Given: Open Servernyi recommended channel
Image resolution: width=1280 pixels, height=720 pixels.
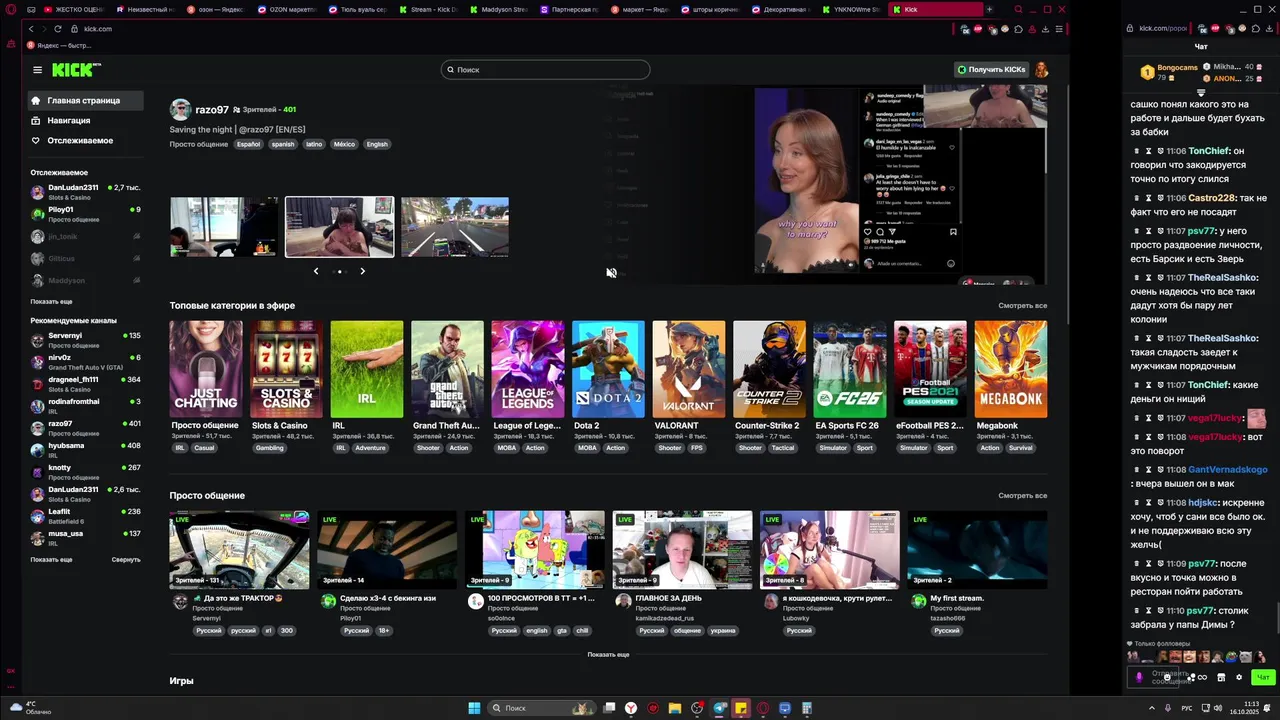Looking at the screenshot, I should 85,339.
